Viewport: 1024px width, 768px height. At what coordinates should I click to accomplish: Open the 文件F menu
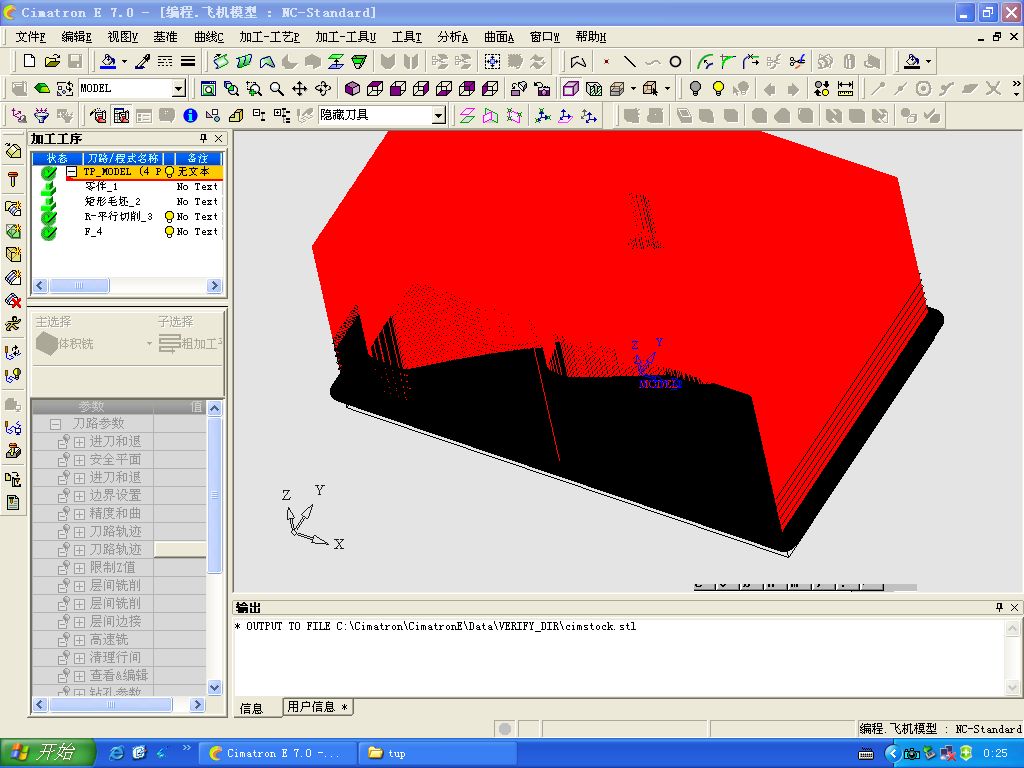pyautogui.click(x=30, y=37)
